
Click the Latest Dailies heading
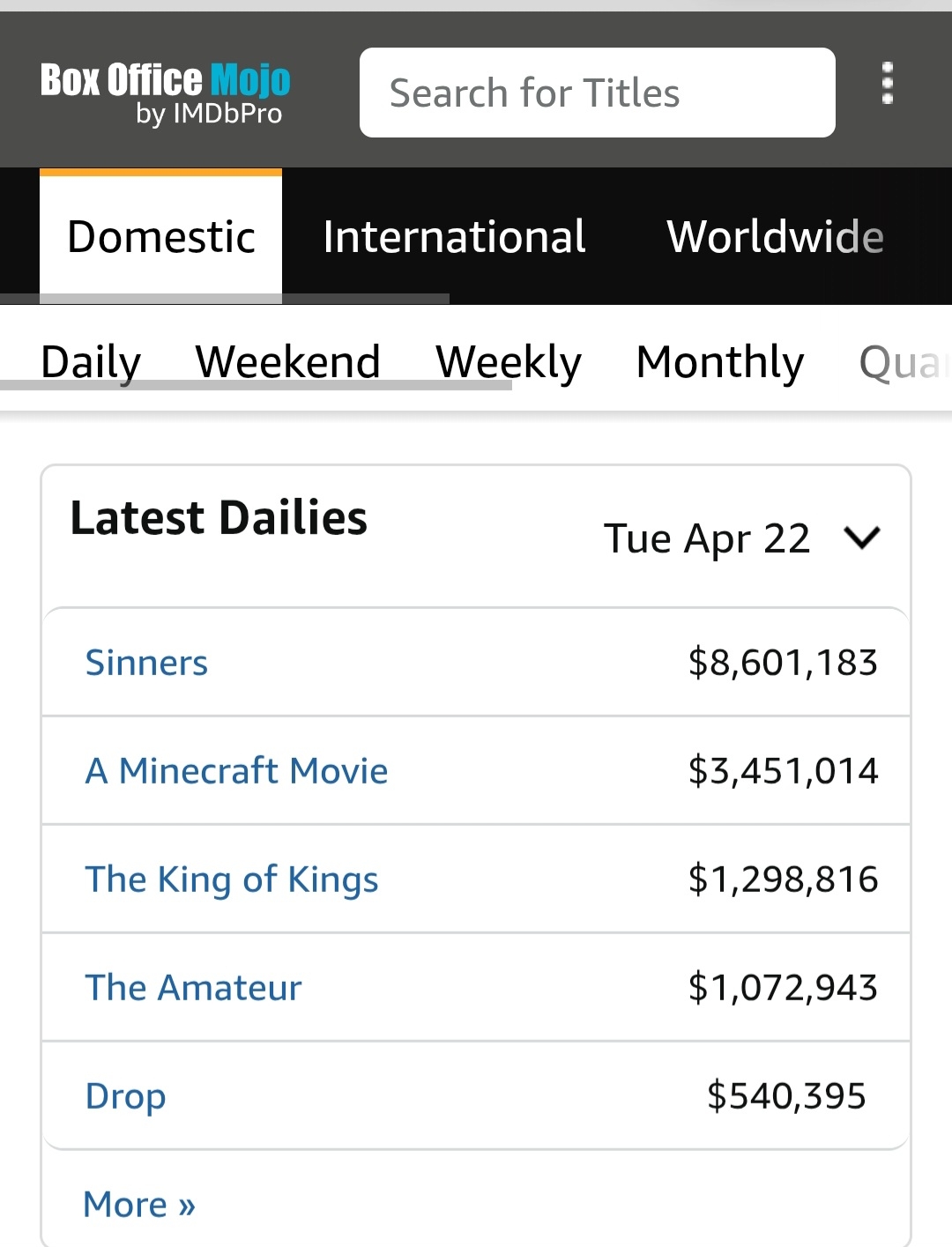pyautogui.click(x=219, y=517)
